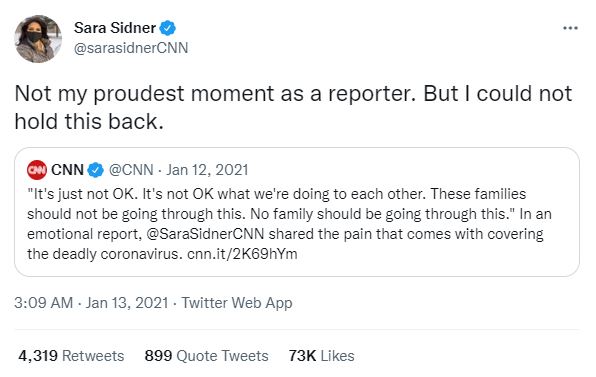The width and height of the screenshot is (596, 377).
Task: Click Sara Sidner's blue verified badge
Action: (x=168, y=28)
